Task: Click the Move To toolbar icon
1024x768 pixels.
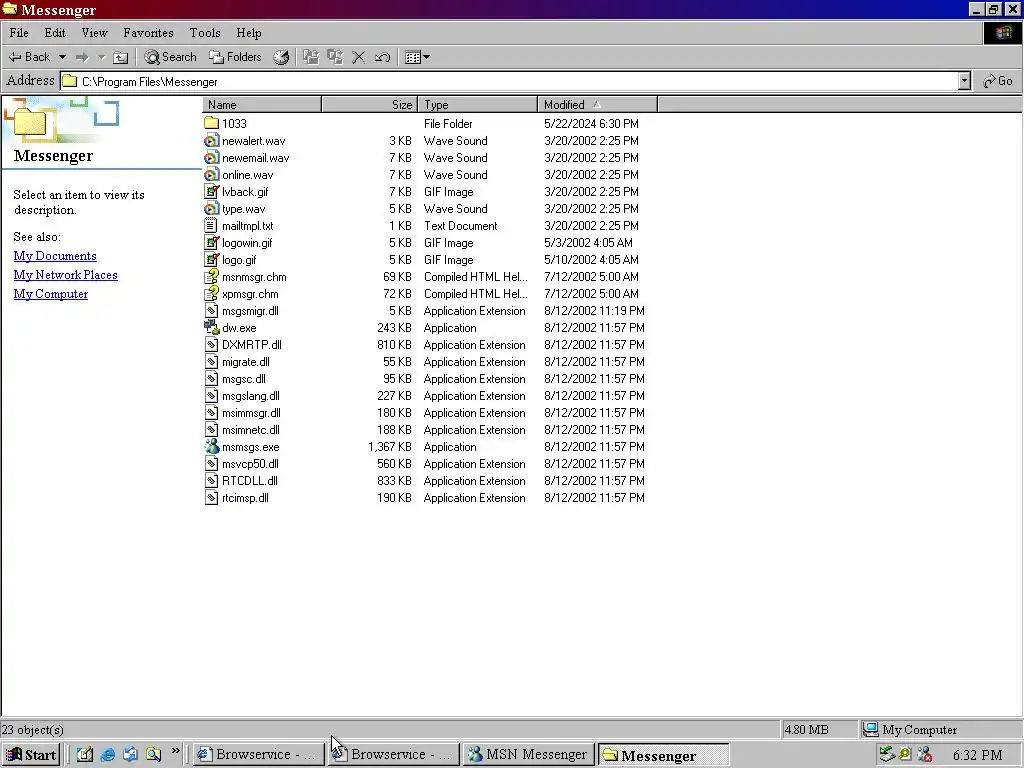Action: point(311,57)
